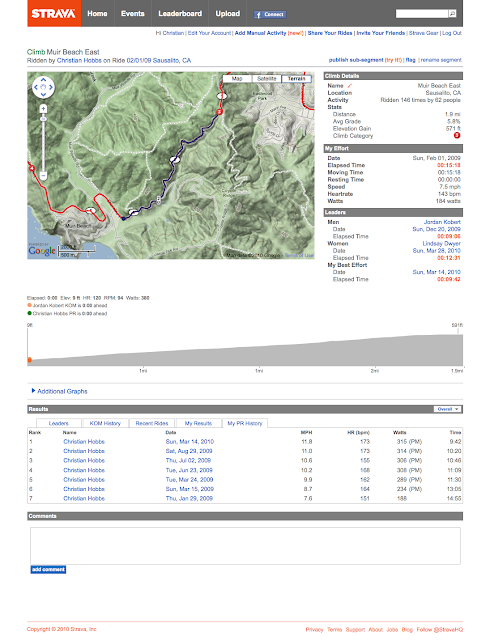The width and height of the screenshot is (490, 640).
Task: Click the Log Out link
Action: [452, 33]
